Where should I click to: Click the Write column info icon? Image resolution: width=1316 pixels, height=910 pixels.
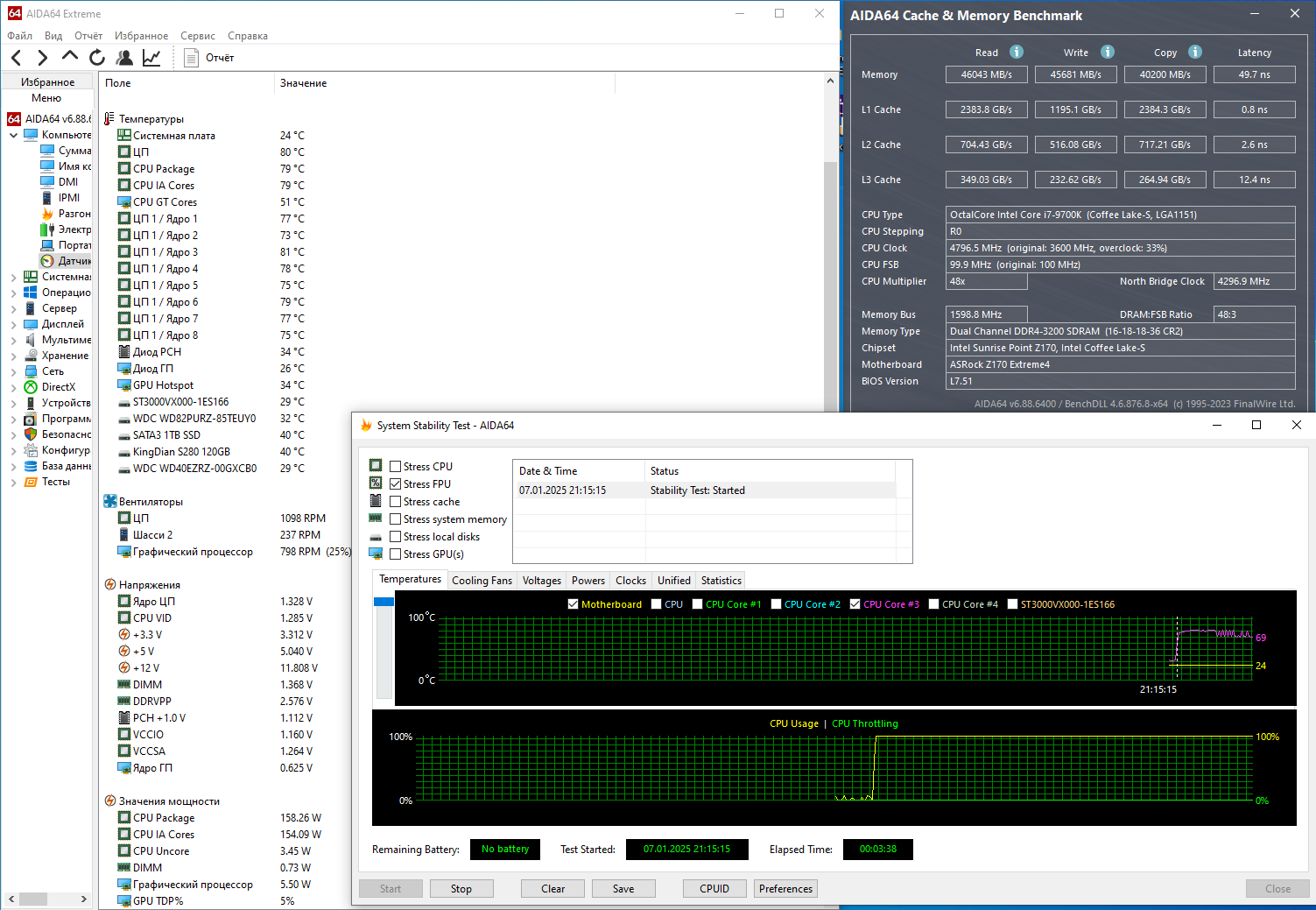click(1108, 52)
